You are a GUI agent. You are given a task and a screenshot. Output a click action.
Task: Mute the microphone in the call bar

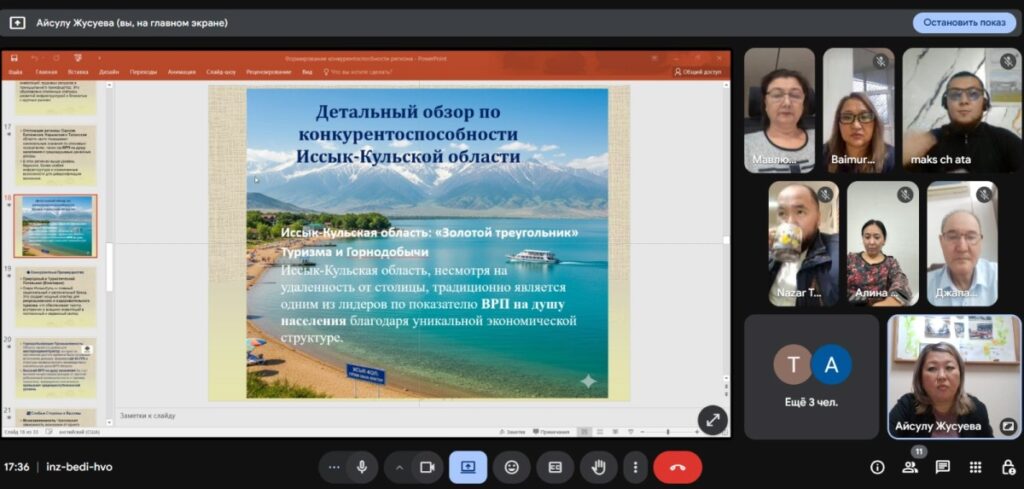(x=361, y=467)
